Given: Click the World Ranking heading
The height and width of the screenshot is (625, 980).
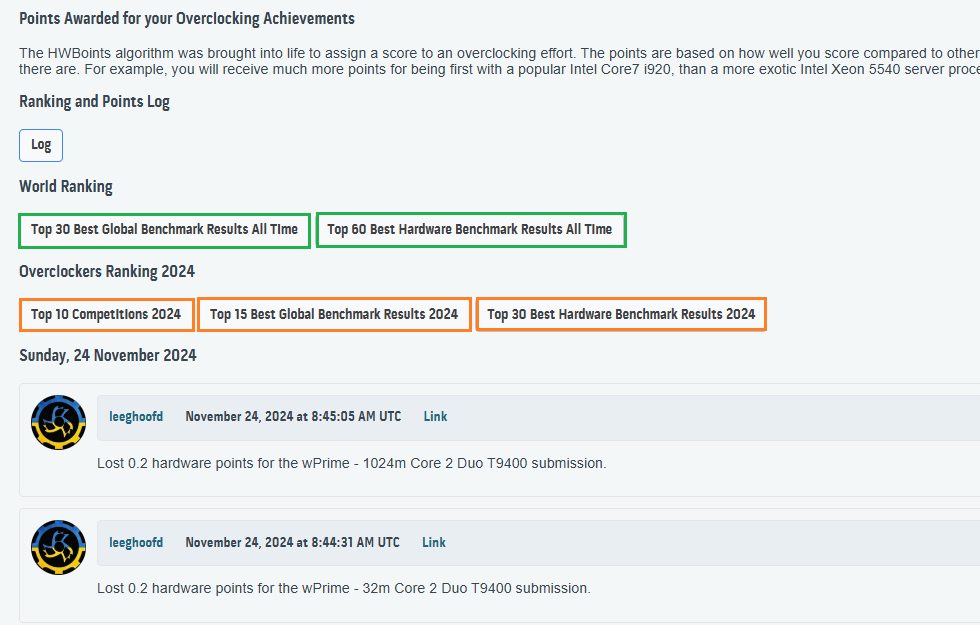Looking at the screenshot, I should click(66, 187).
